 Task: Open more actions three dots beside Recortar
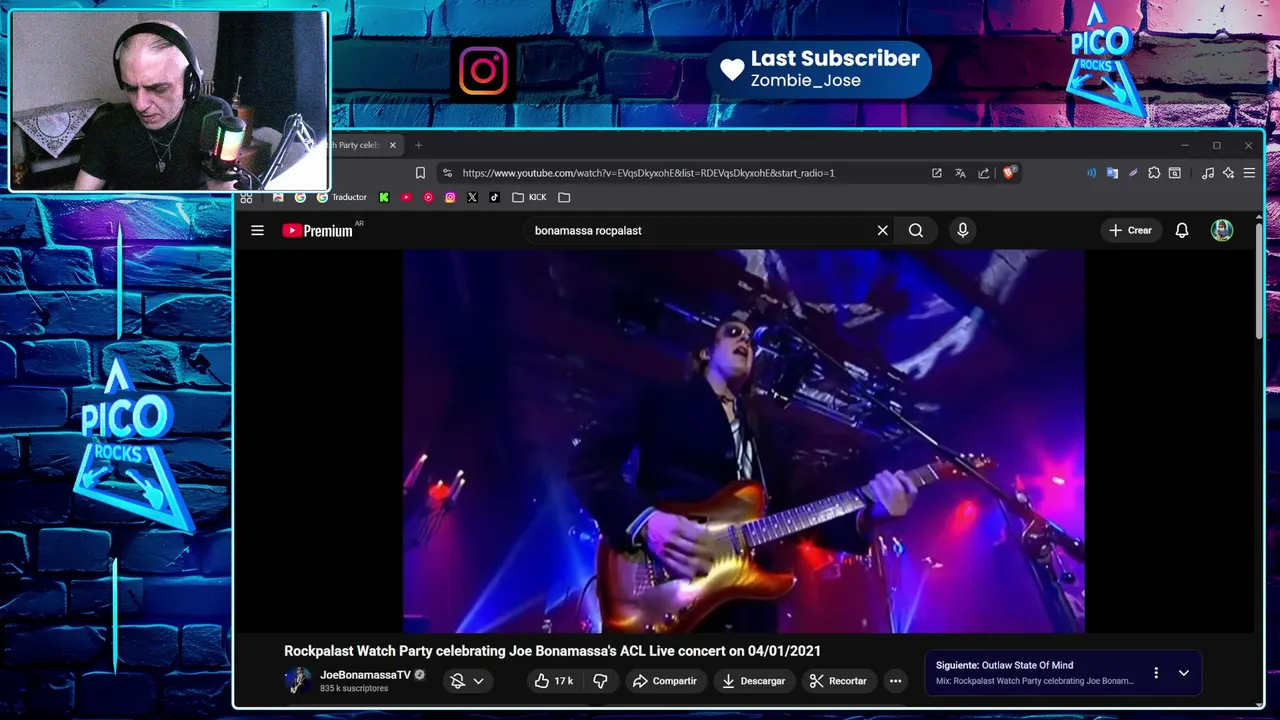pos(895,681)
